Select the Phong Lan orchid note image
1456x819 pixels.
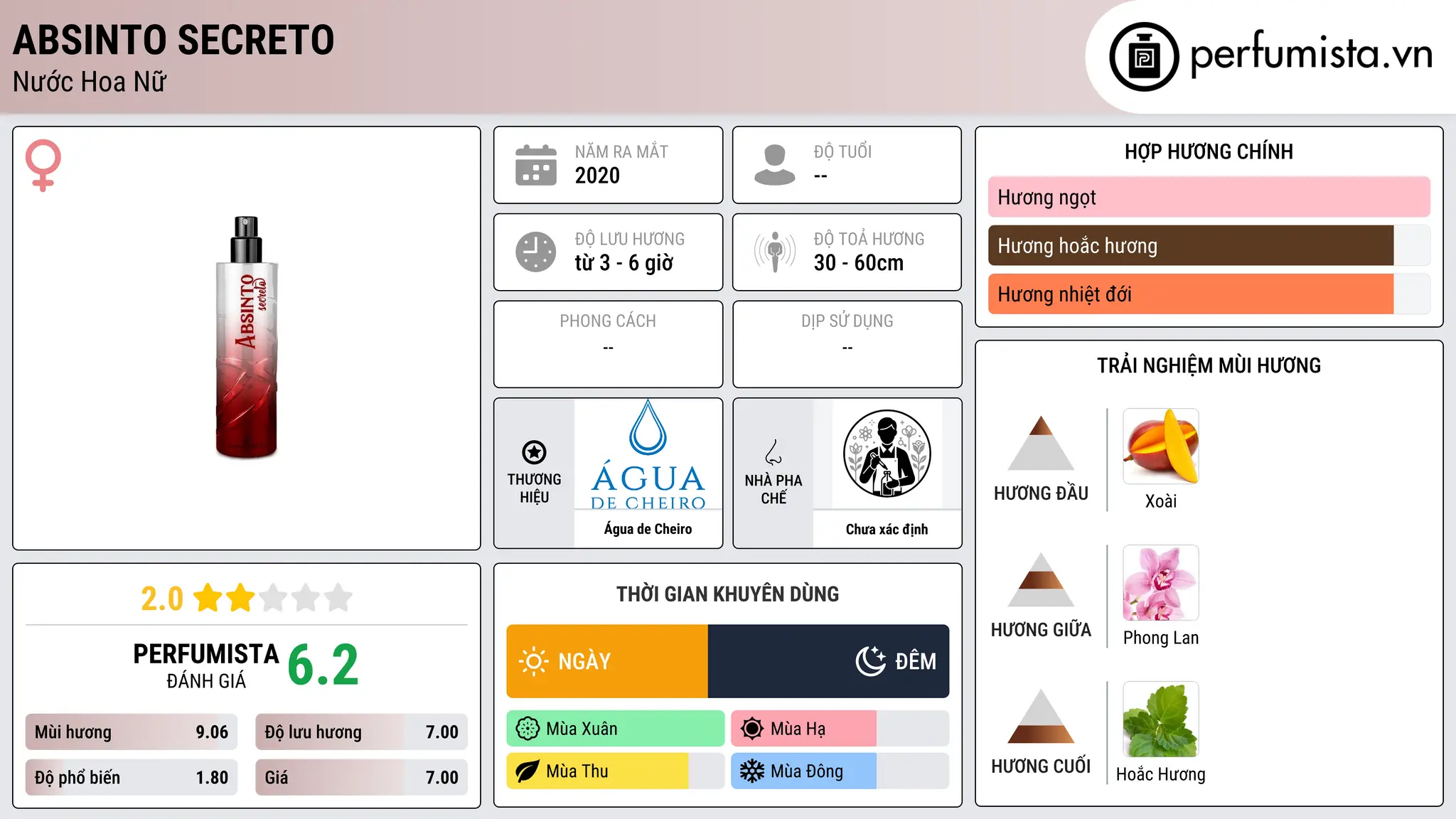(1161, 583)
